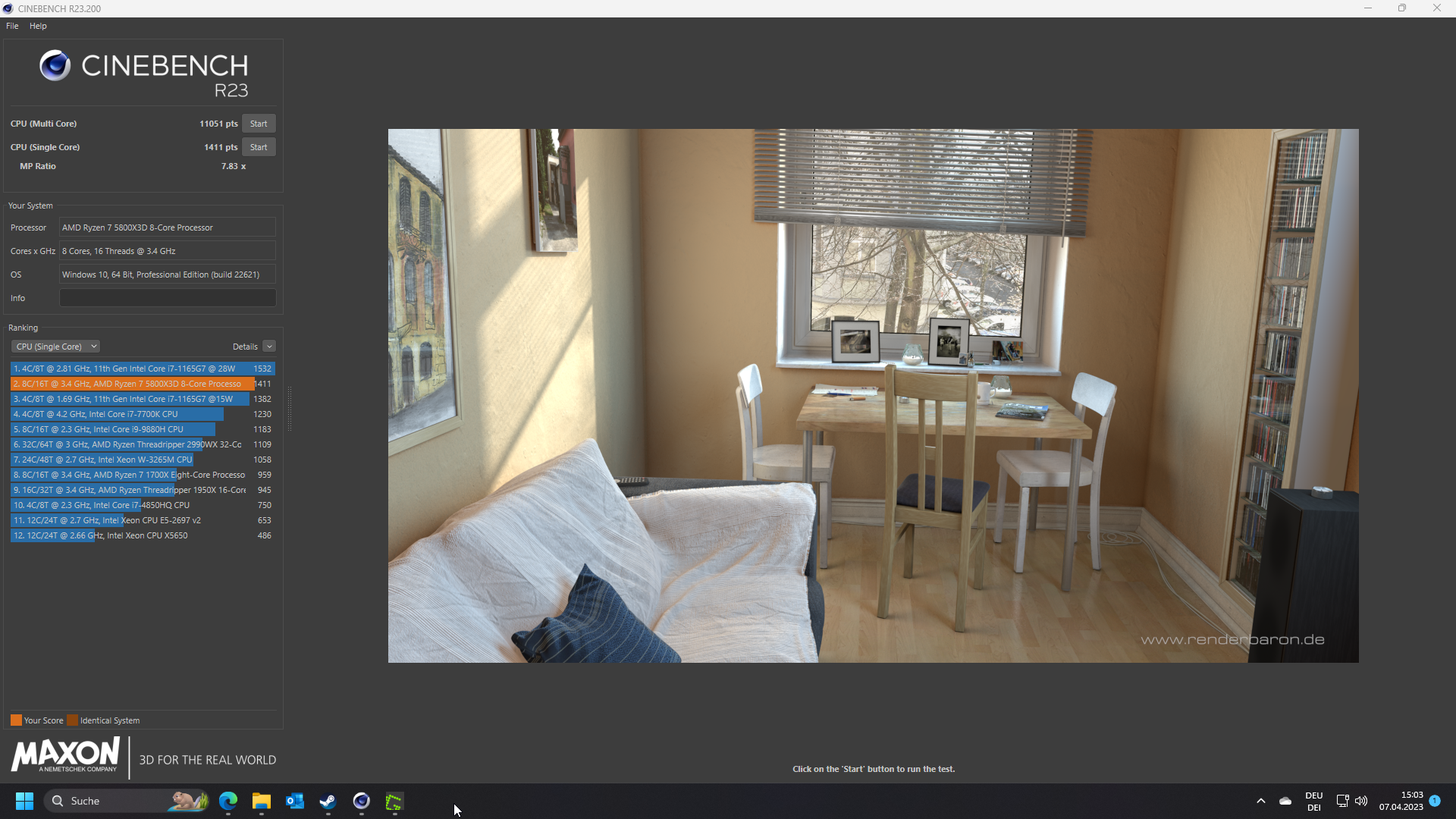Click the Info input field
Image resolution: width=1456 pixels, height=819 pixels.
pyautogui.click(x=168, y=298)
